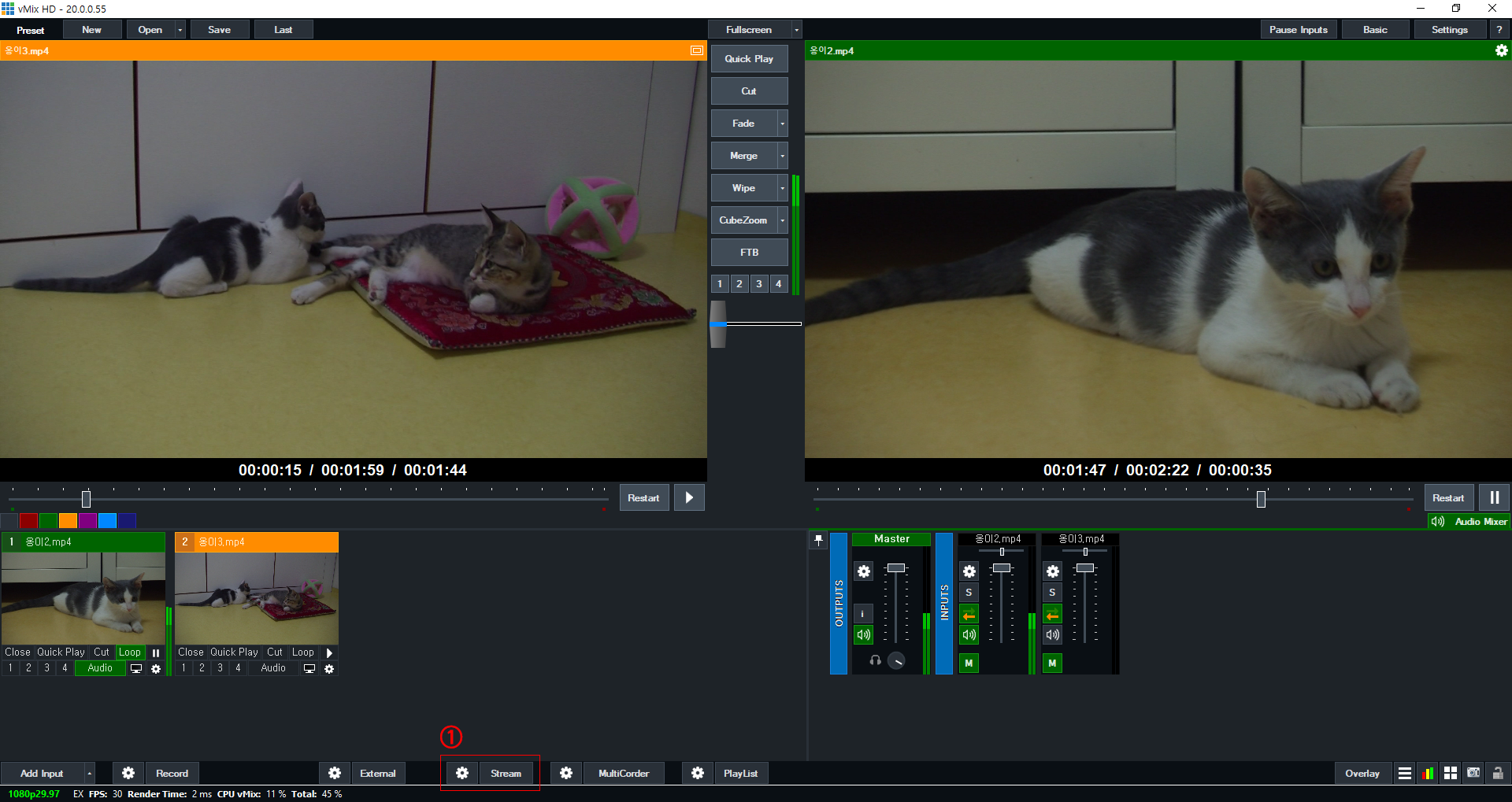Toggle Audio Mixer panel button

tap(1469, 521)
